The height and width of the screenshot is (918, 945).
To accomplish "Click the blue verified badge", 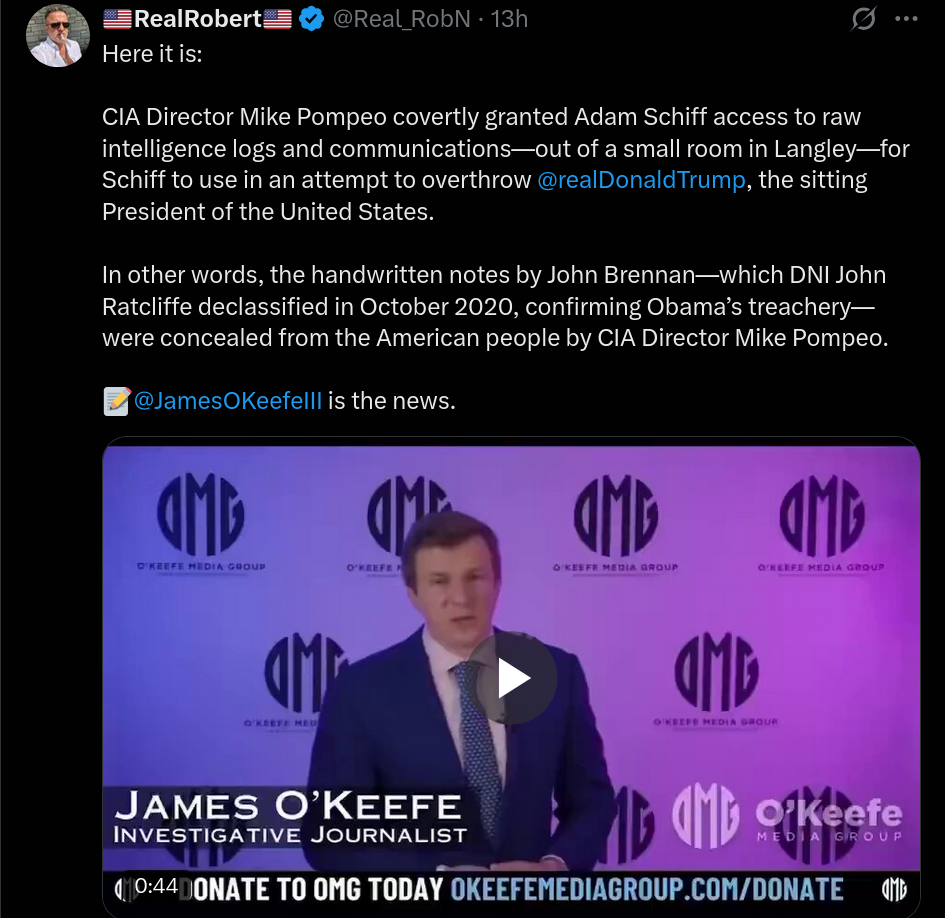I will [312, 19].
